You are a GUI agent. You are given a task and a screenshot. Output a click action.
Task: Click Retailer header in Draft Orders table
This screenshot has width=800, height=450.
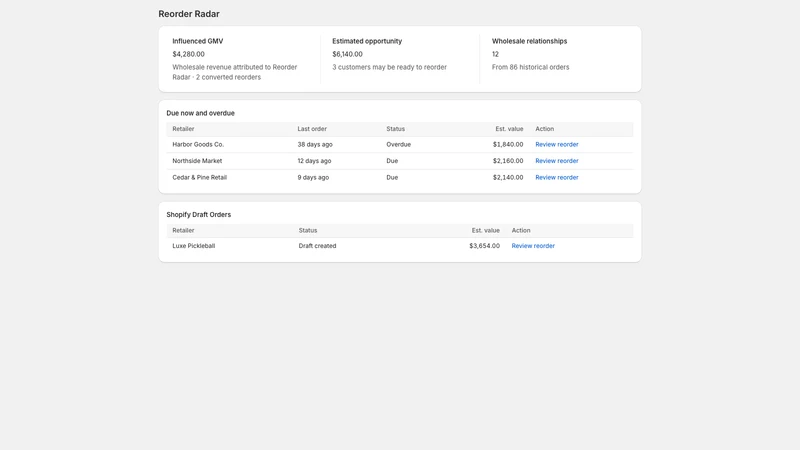click(x=183, y=231)
